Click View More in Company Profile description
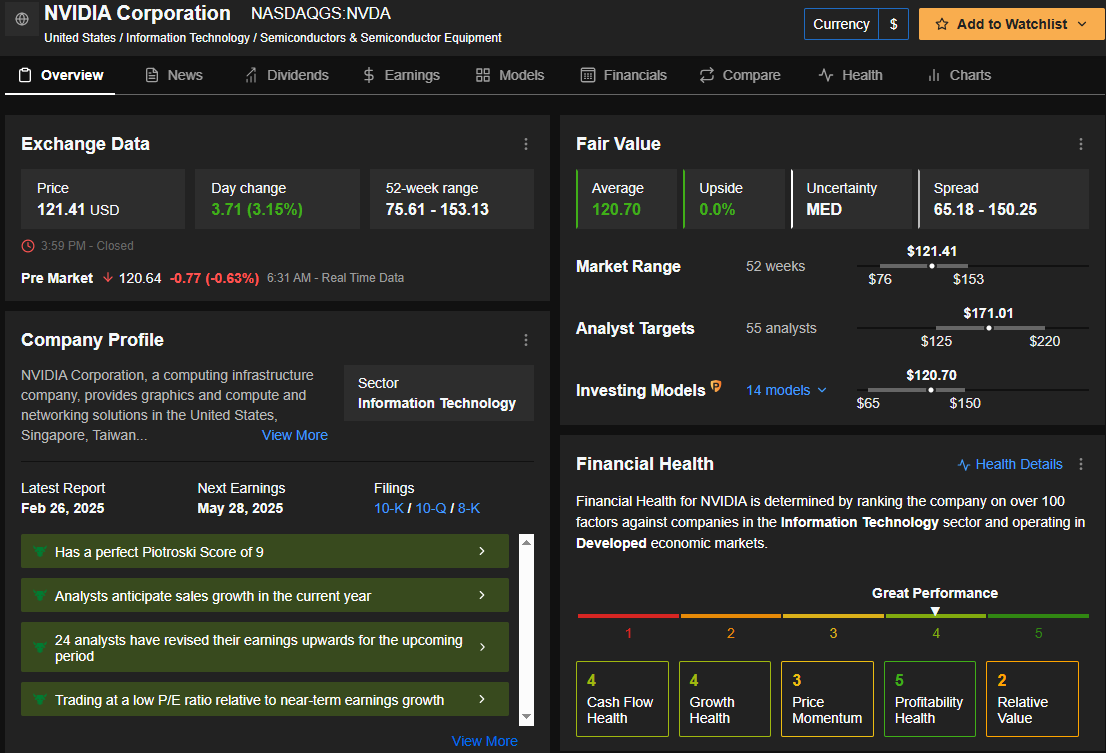The height and width of the screenshot is (753, 1106). pos(295,435)
